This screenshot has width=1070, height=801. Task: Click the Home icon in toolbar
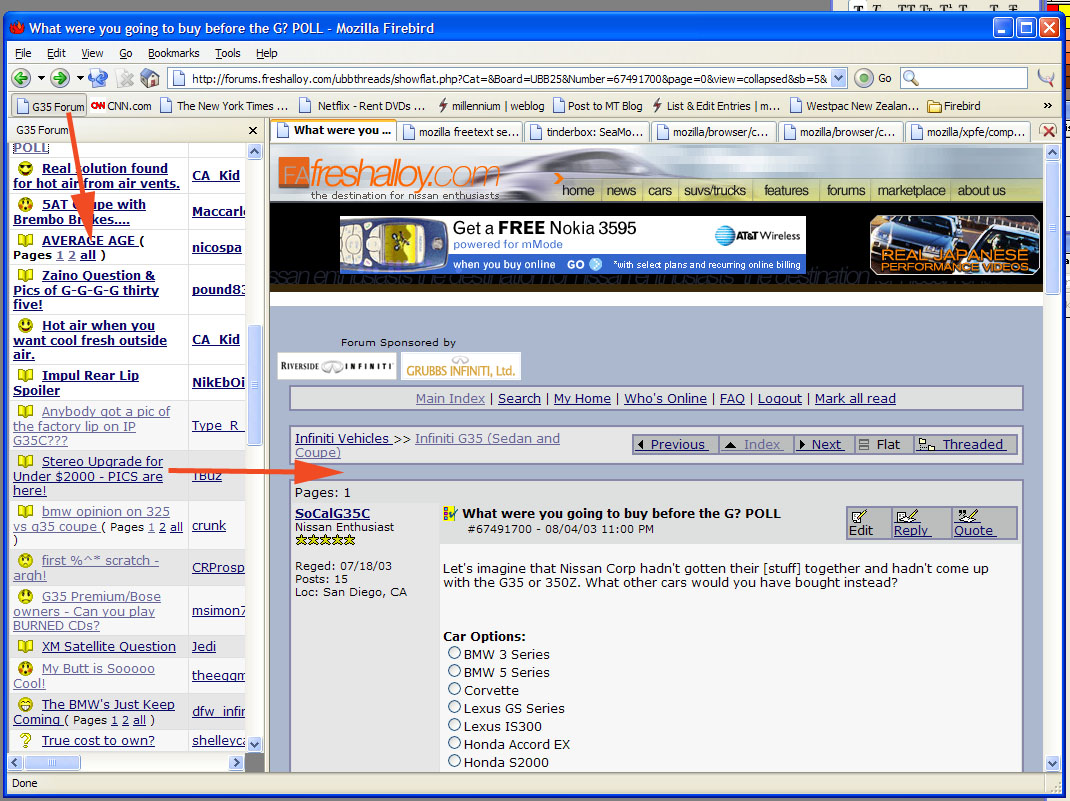tap(149, 78)
